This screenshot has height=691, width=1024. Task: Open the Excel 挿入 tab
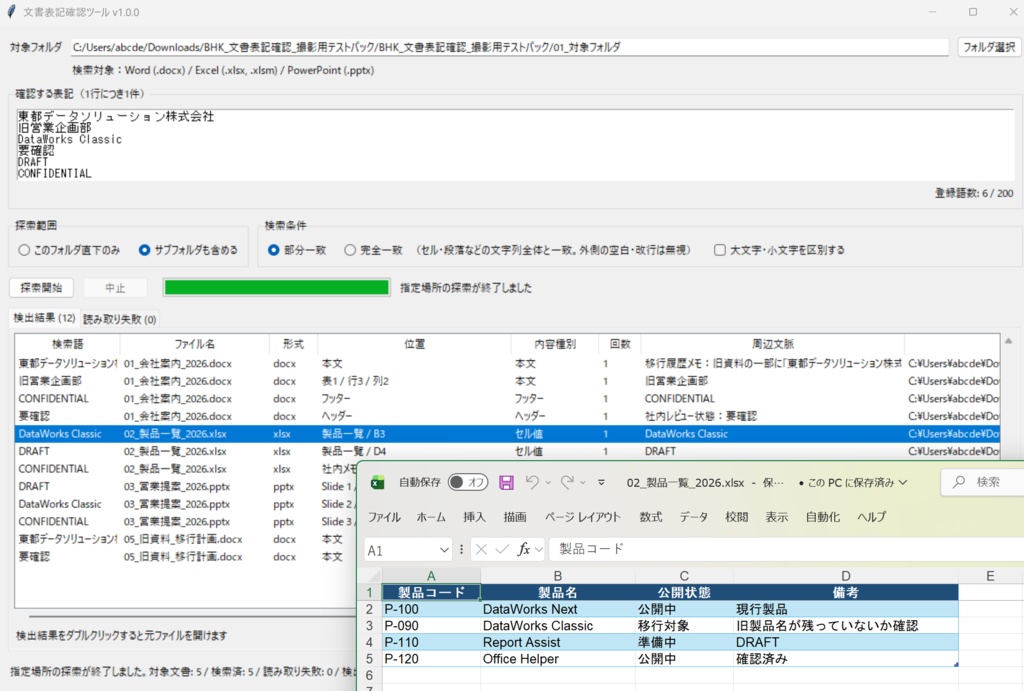point(474,517)
